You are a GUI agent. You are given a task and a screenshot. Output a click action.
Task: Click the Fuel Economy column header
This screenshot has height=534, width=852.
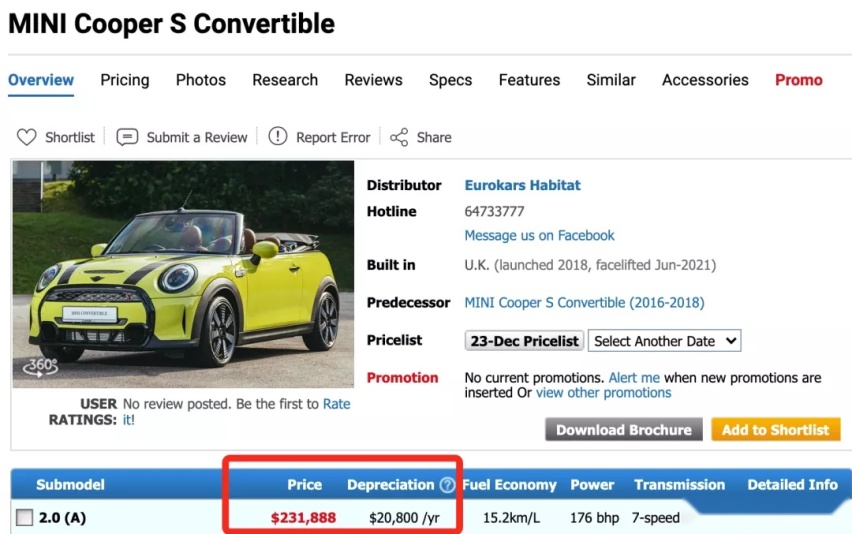(x=510, y=485)
